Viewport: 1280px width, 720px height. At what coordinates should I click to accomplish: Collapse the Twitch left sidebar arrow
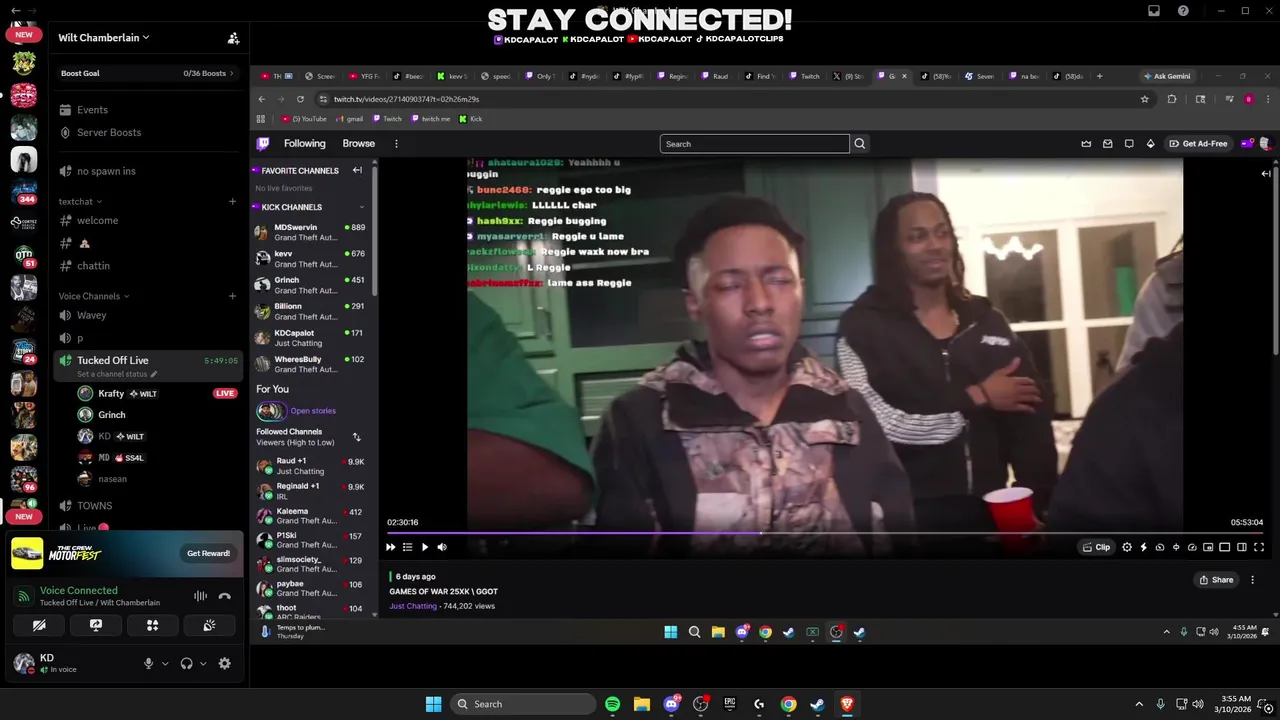(x=357, y=170)
